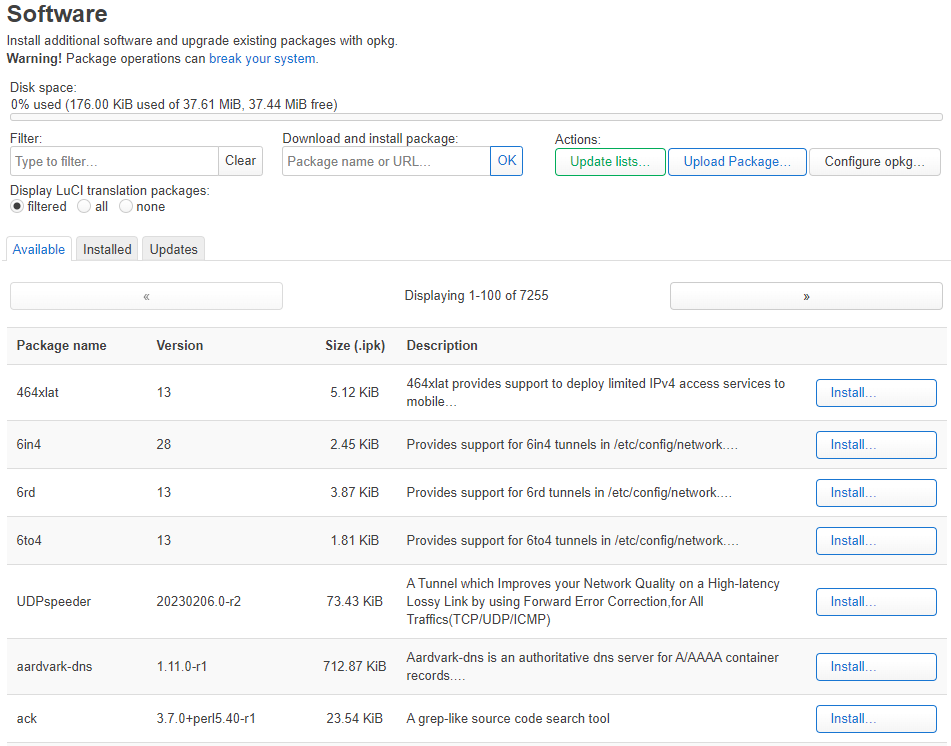Viewport: 951px width, 746px height.
Task: Follow the 'break your system' link
Action: click(x=262, y=59)
